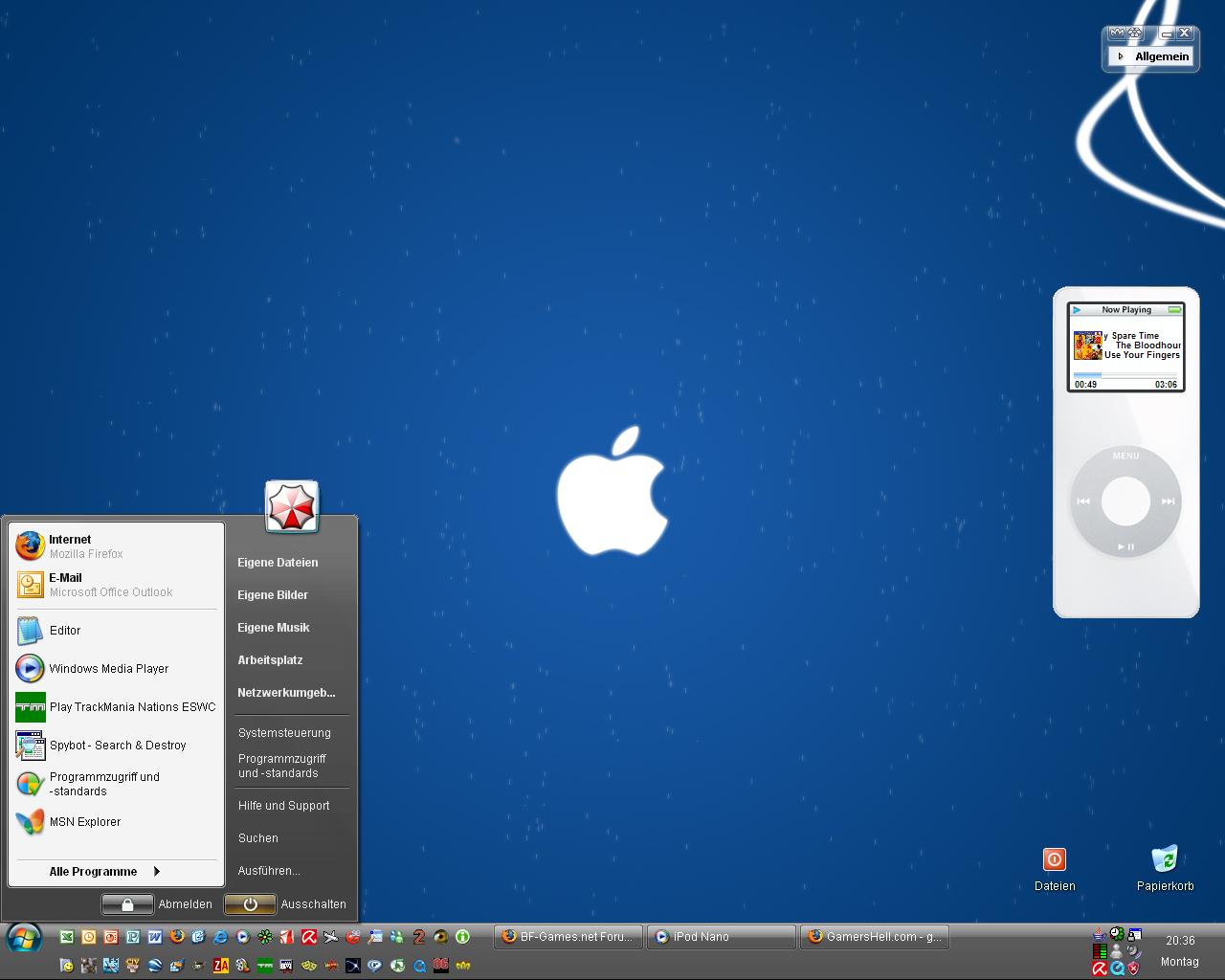Click iPod MENU button on wheel
Image resolution: width=1225 pixels, height=980 pixels.
[x=1125, y=457]
